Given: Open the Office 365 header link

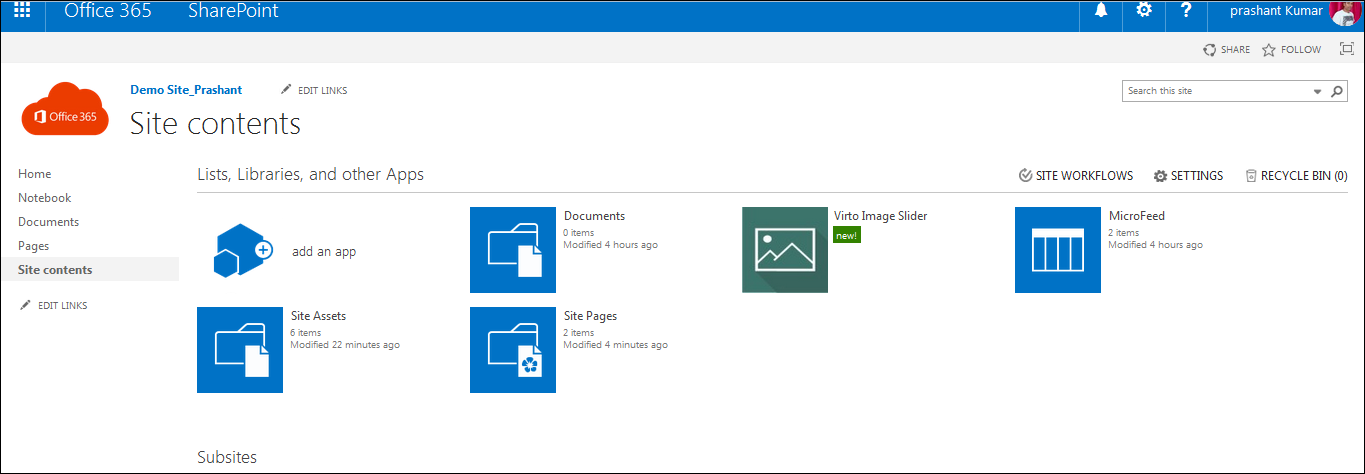Looking at the screenshot, I should (x=108, y=11).
